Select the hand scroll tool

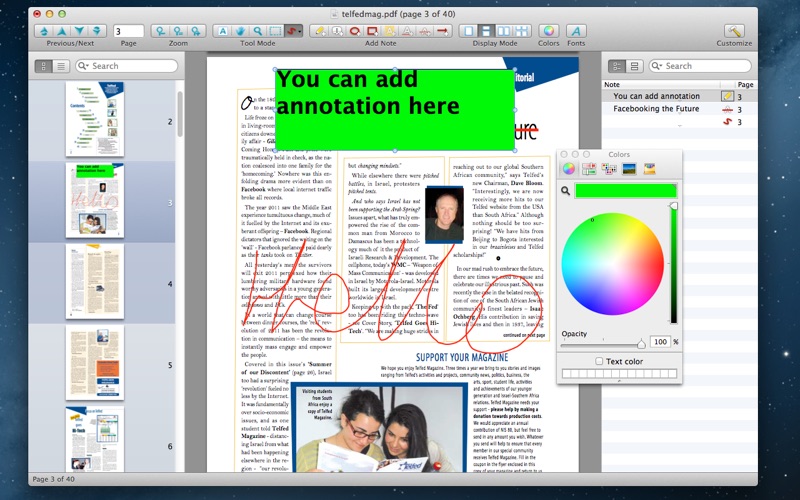click(x=239, y=31)
